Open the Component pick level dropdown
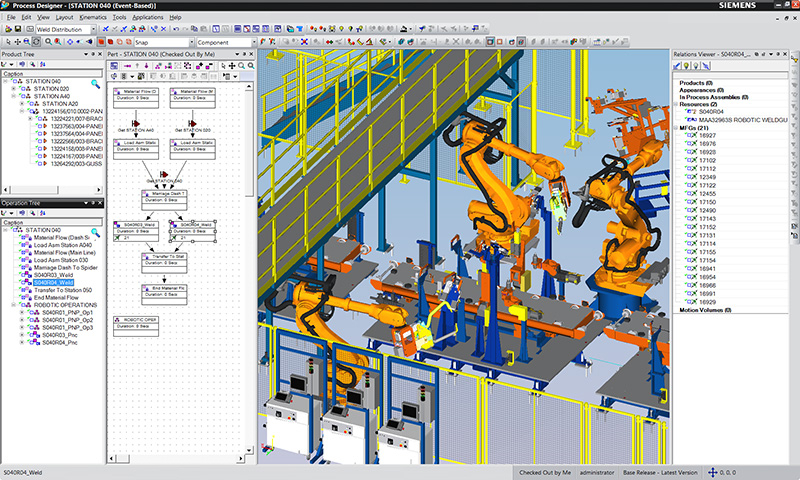 pyautogui.click(x=254, y=42)
